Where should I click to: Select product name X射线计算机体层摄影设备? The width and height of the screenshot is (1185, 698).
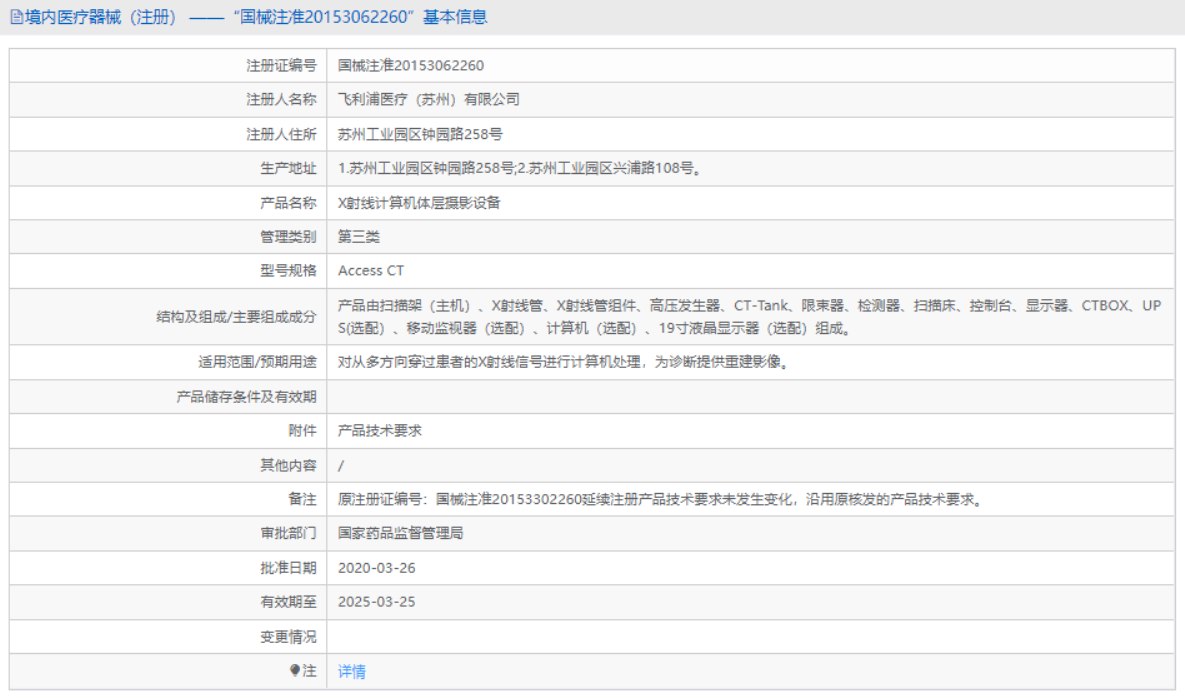click(419, 202)
